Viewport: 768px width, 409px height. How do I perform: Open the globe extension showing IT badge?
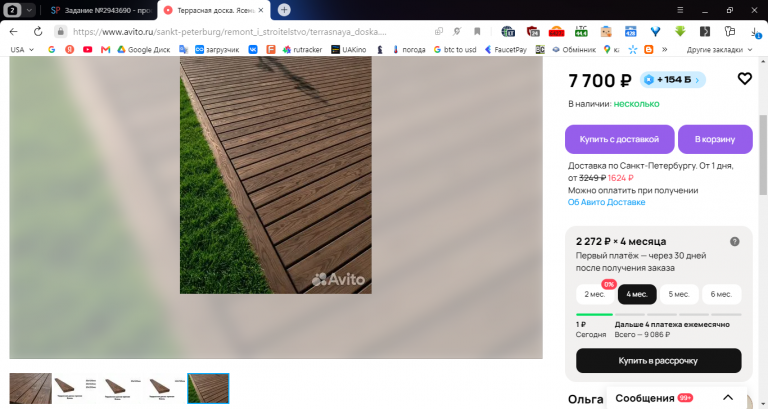click(x=508, y=31)
